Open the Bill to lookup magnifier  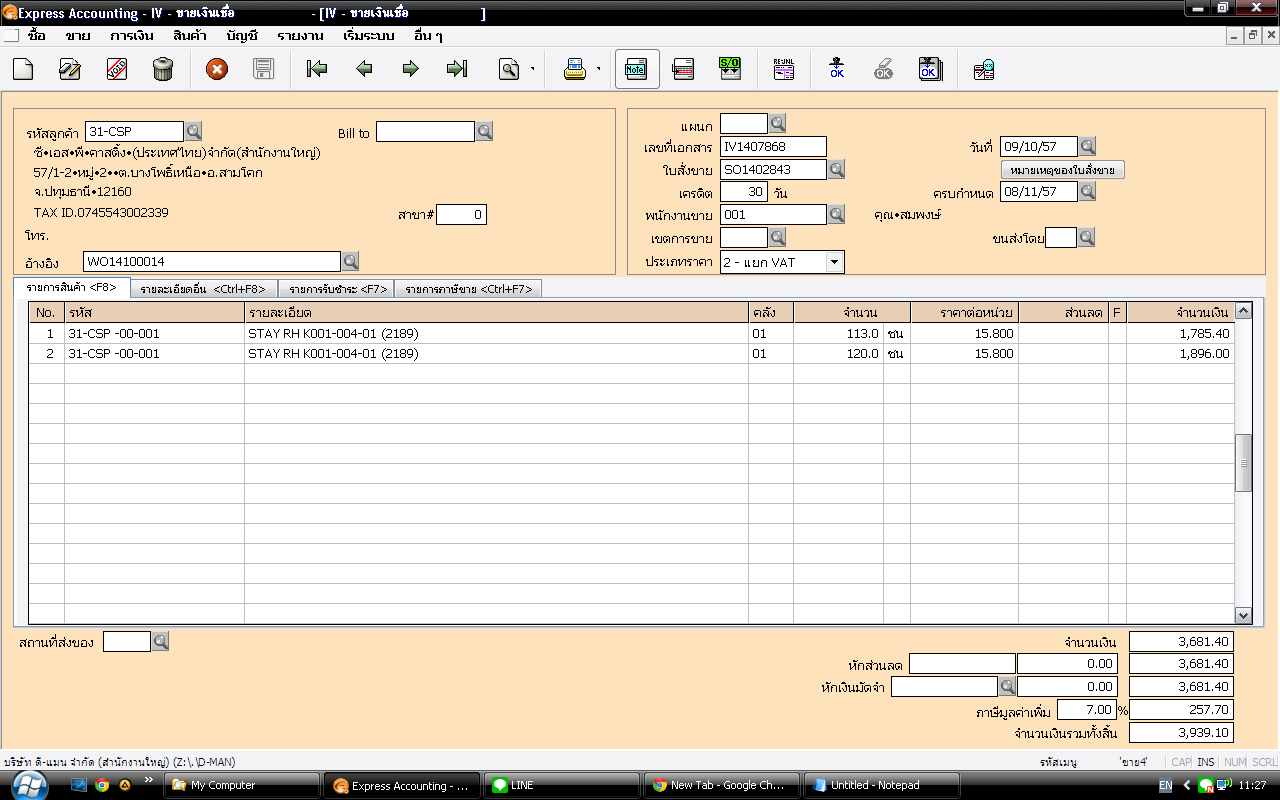click(484, 131)
